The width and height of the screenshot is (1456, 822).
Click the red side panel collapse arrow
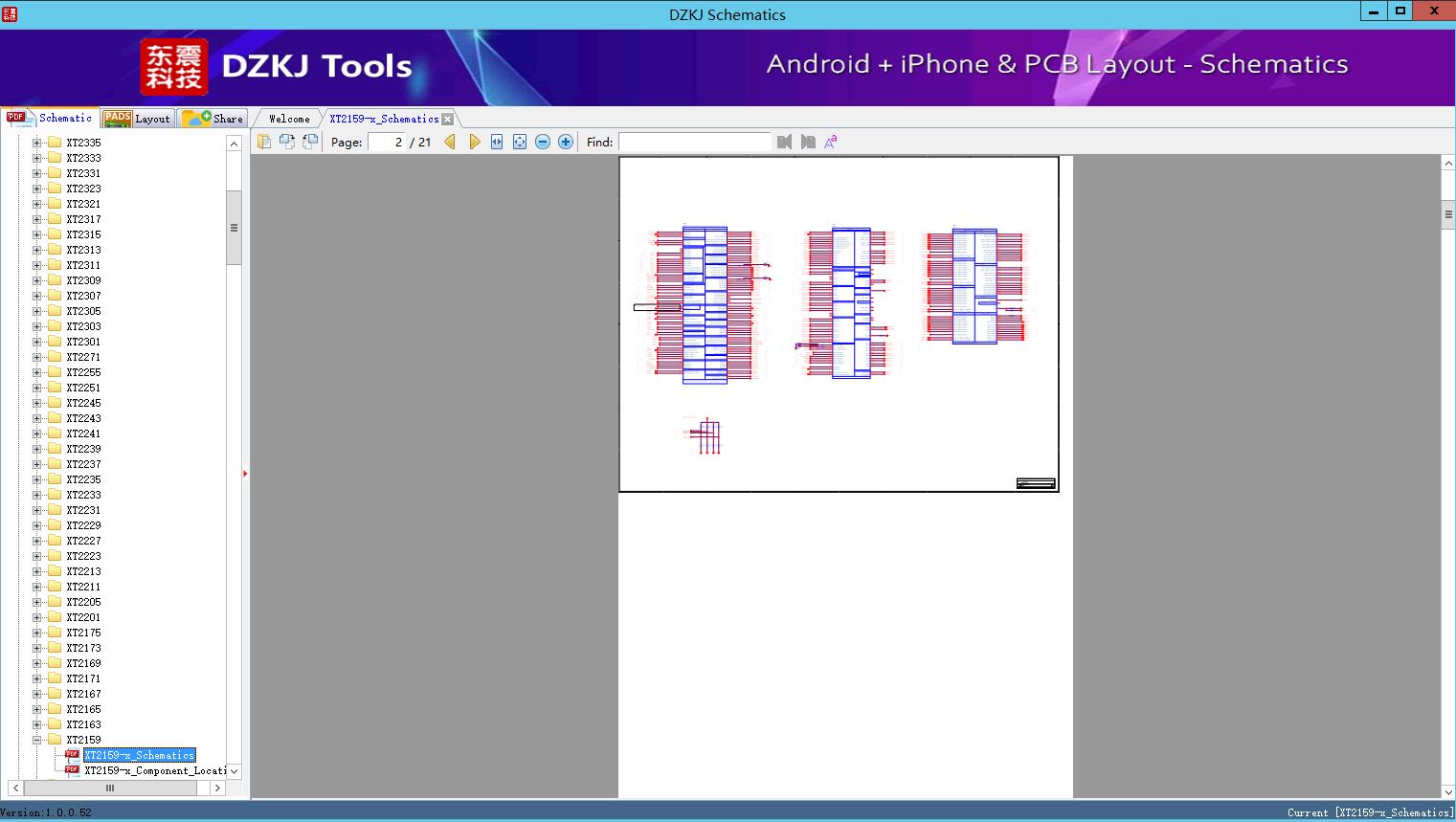(x=245, y=474)
